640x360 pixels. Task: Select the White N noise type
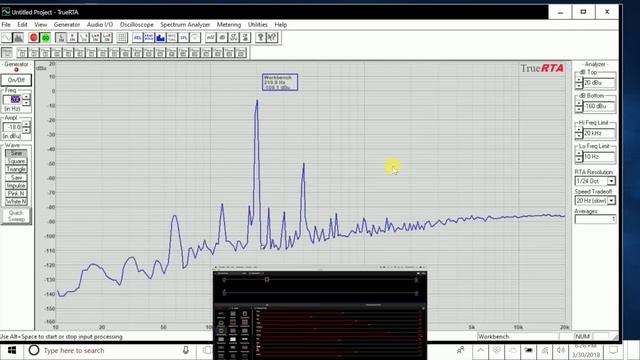click(x=16, y=202)
